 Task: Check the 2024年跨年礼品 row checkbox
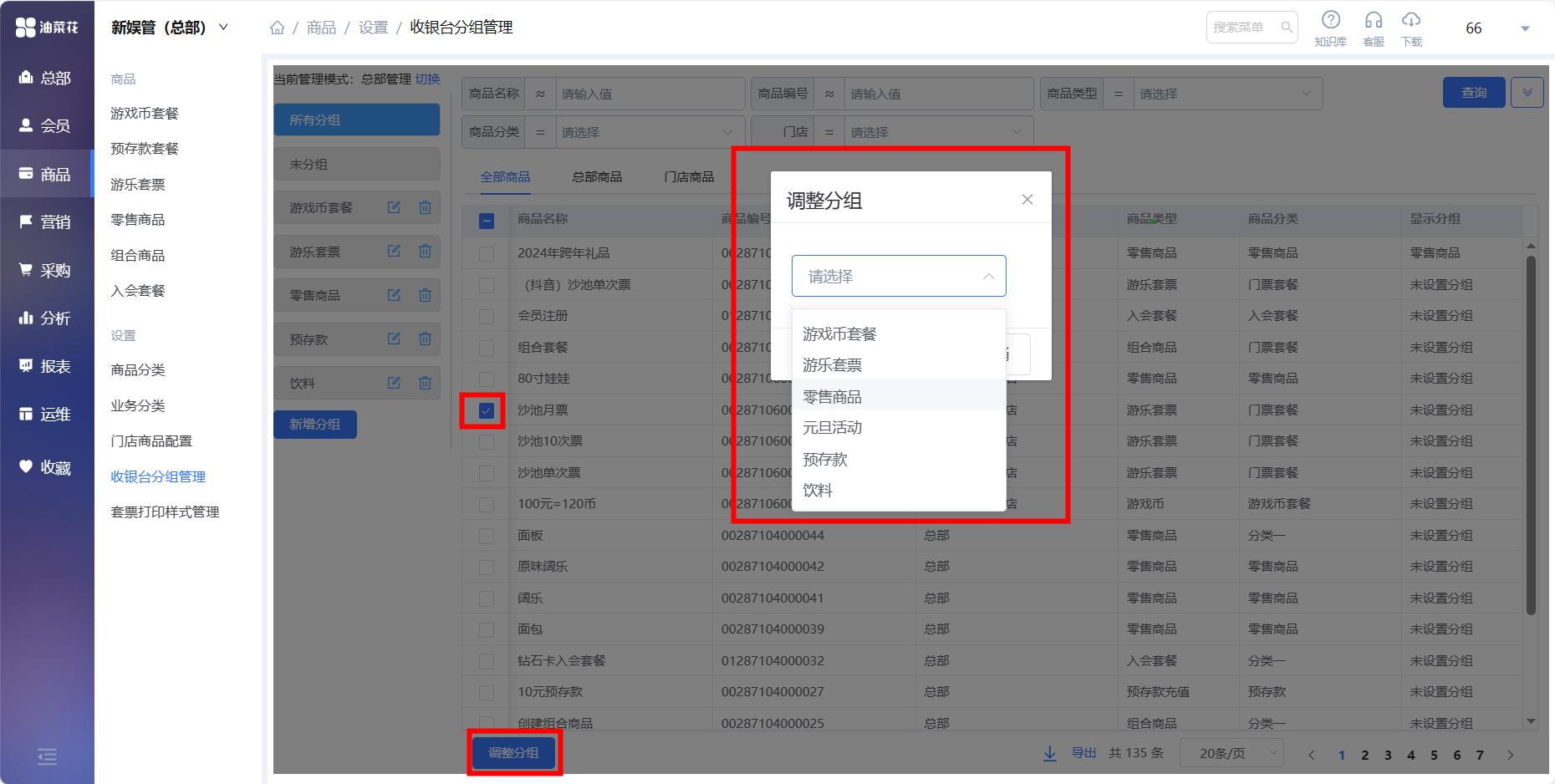point(487,253)
